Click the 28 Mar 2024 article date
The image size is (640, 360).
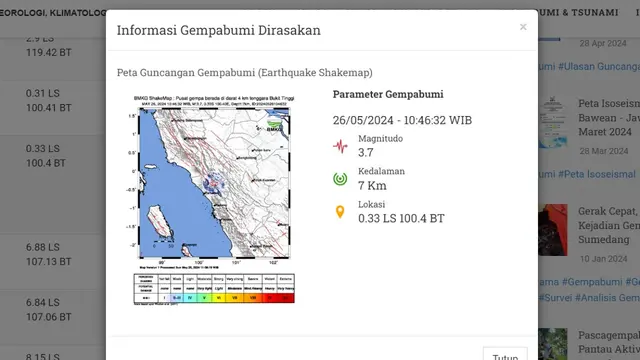604,151
